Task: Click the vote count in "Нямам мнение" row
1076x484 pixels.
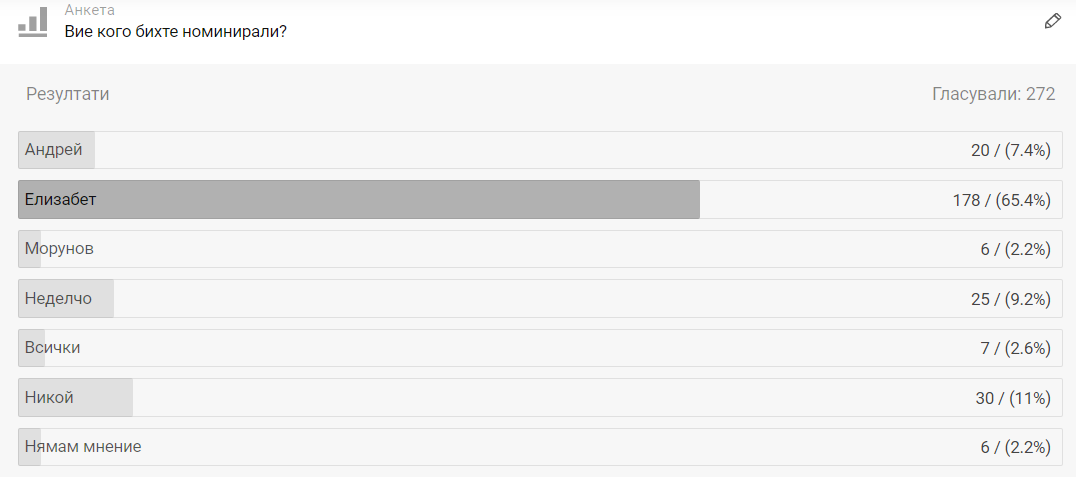Action: [x=1015, y=447]
